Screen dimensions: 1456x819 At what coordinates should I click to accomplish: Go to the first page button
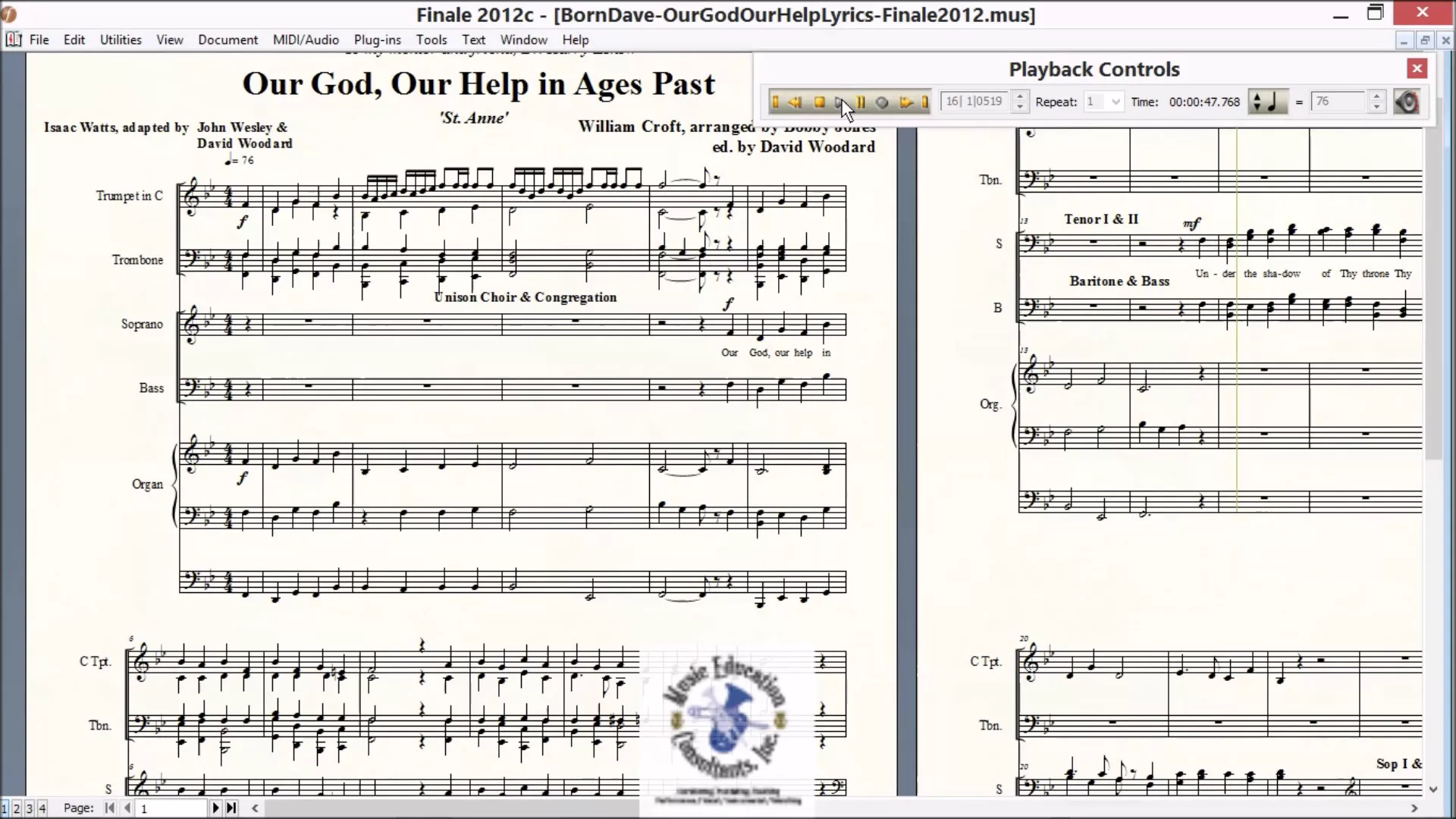click(110, 808)
